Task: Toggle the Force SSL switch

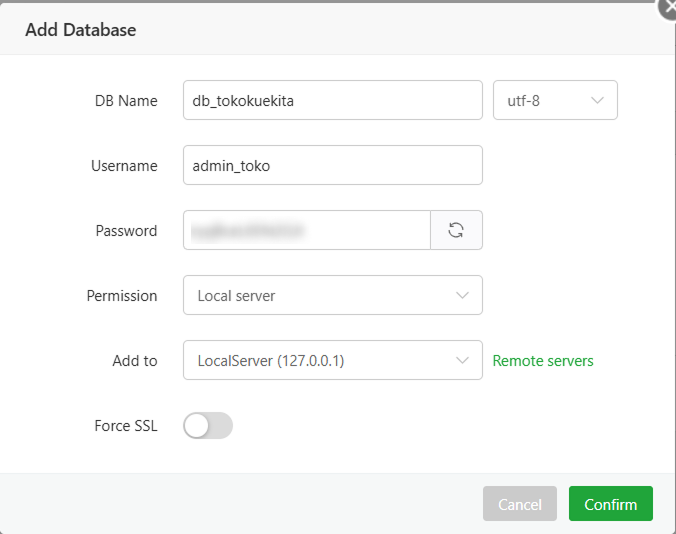Action: (x=208, y=425)
